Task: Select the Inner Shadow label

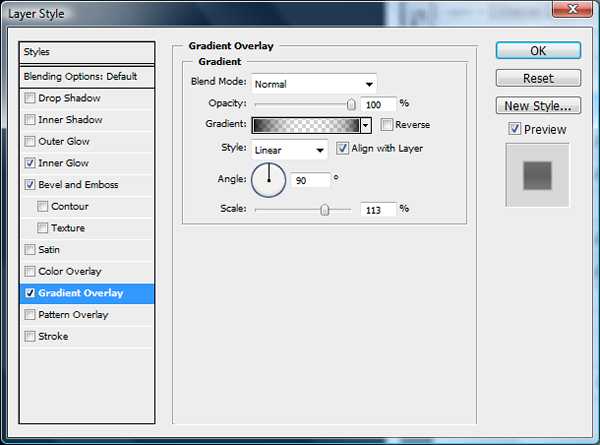Action: 70,120
